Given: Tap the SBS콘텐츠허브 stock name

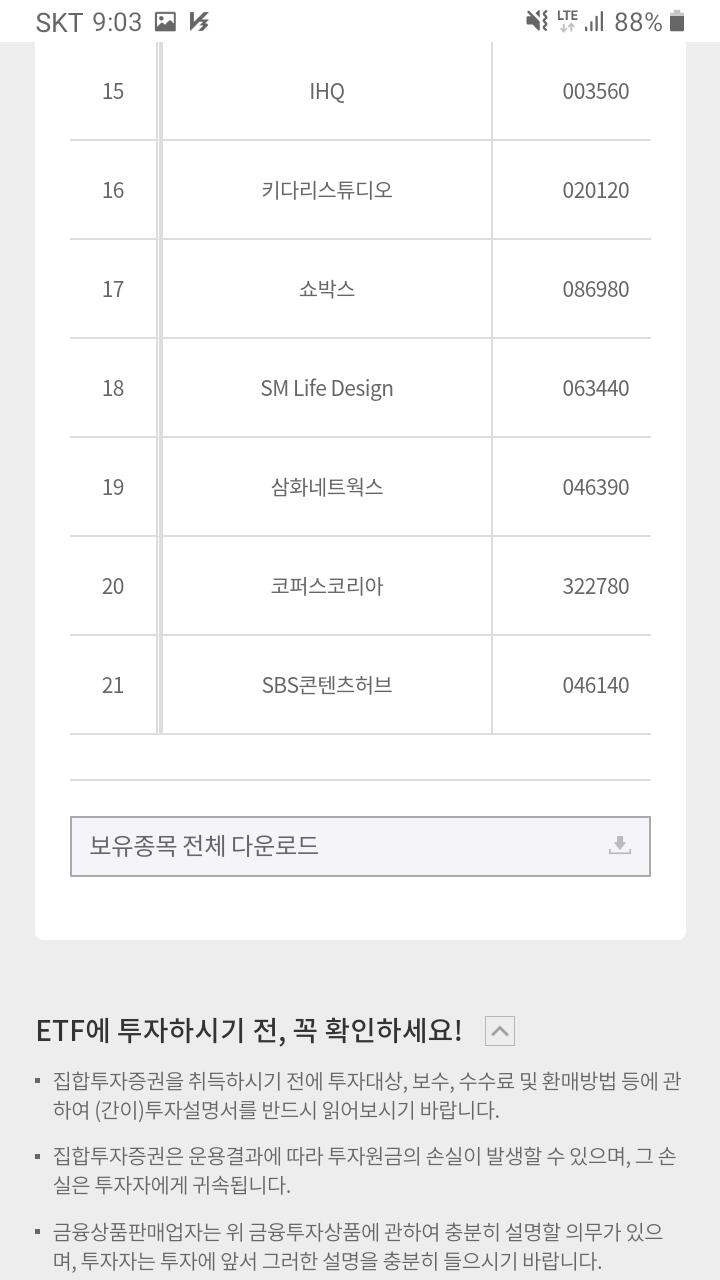Looking at the screenshot, I should coord(327,685).
